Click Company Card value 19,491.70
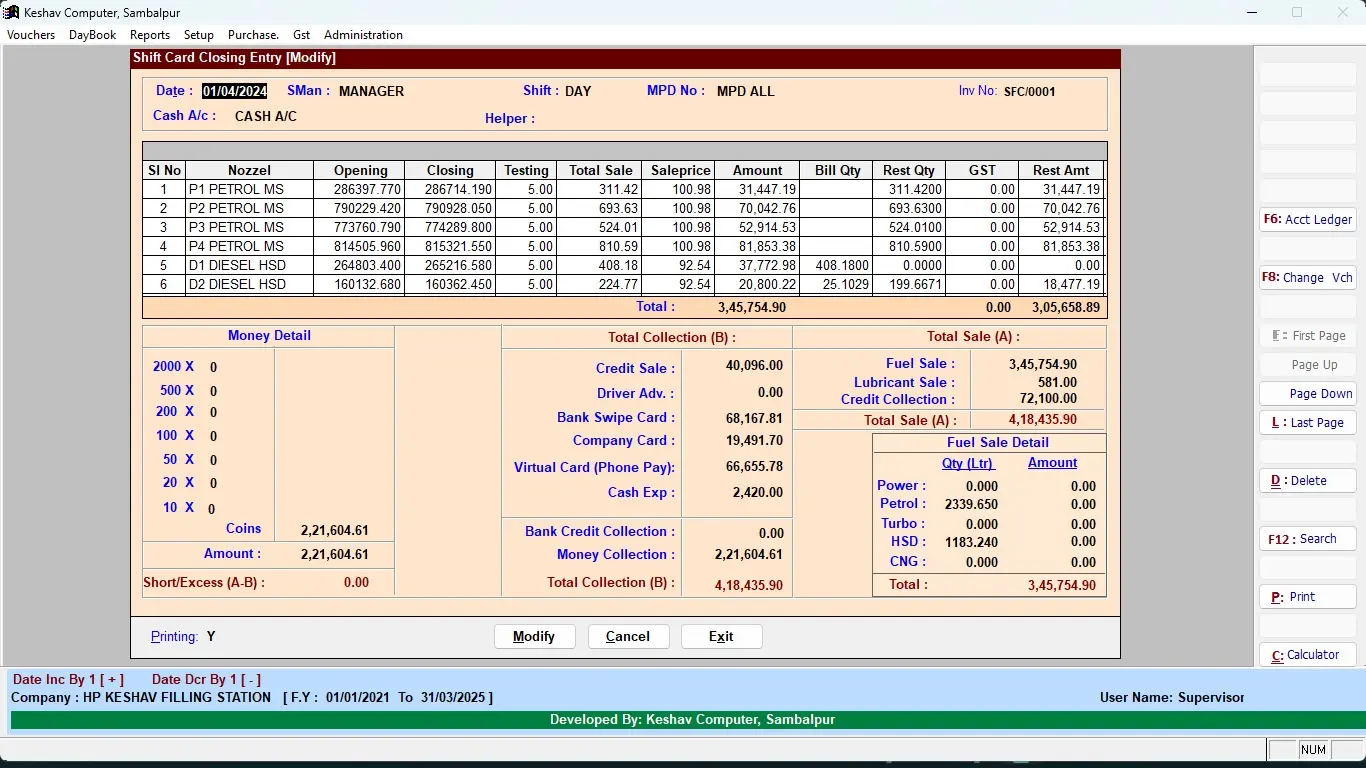This screenshot has width=1366, height=768. click(754, 440)
